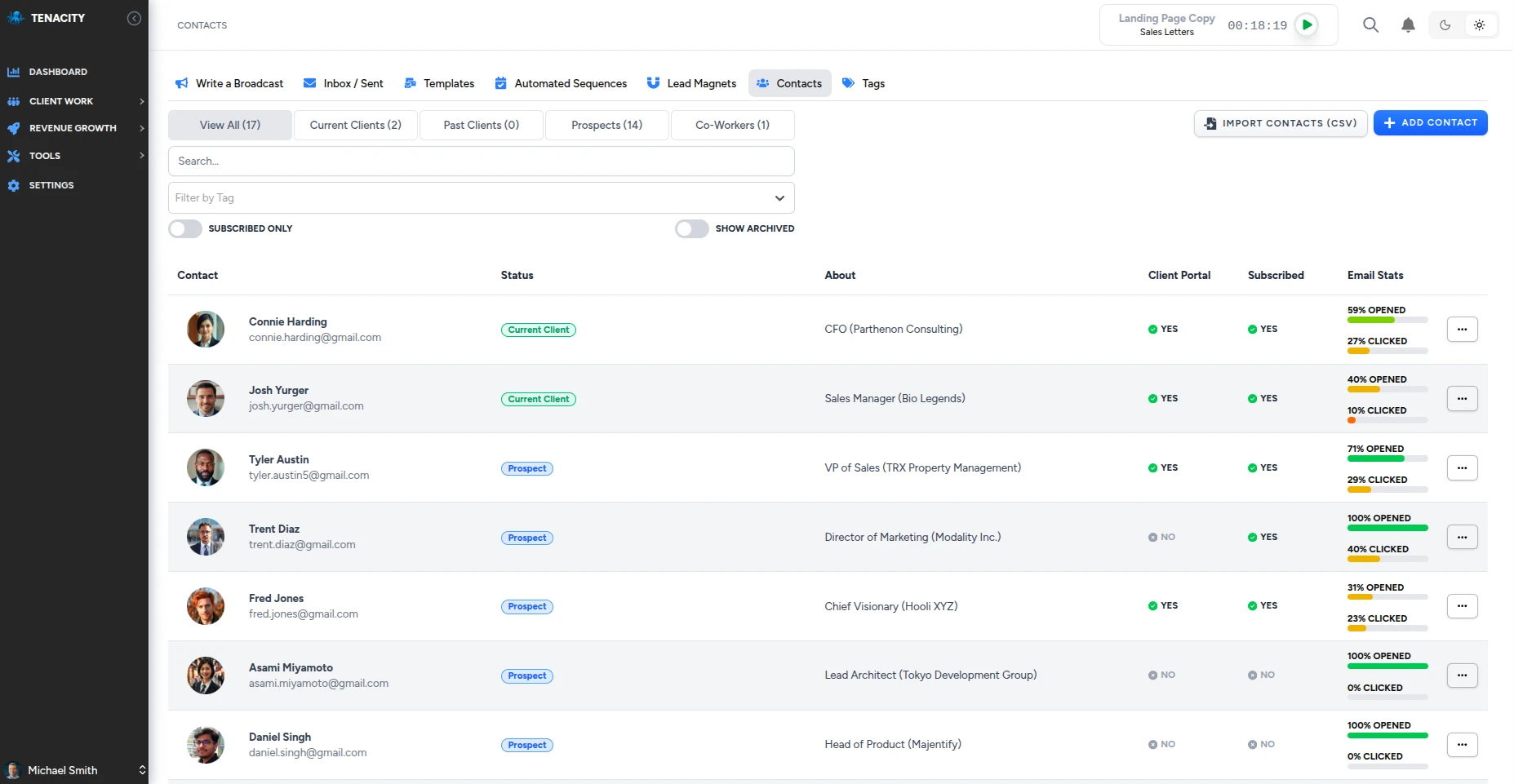Select the light mode sun icon
1514x784 pixels.
[x=1479, y=25]
